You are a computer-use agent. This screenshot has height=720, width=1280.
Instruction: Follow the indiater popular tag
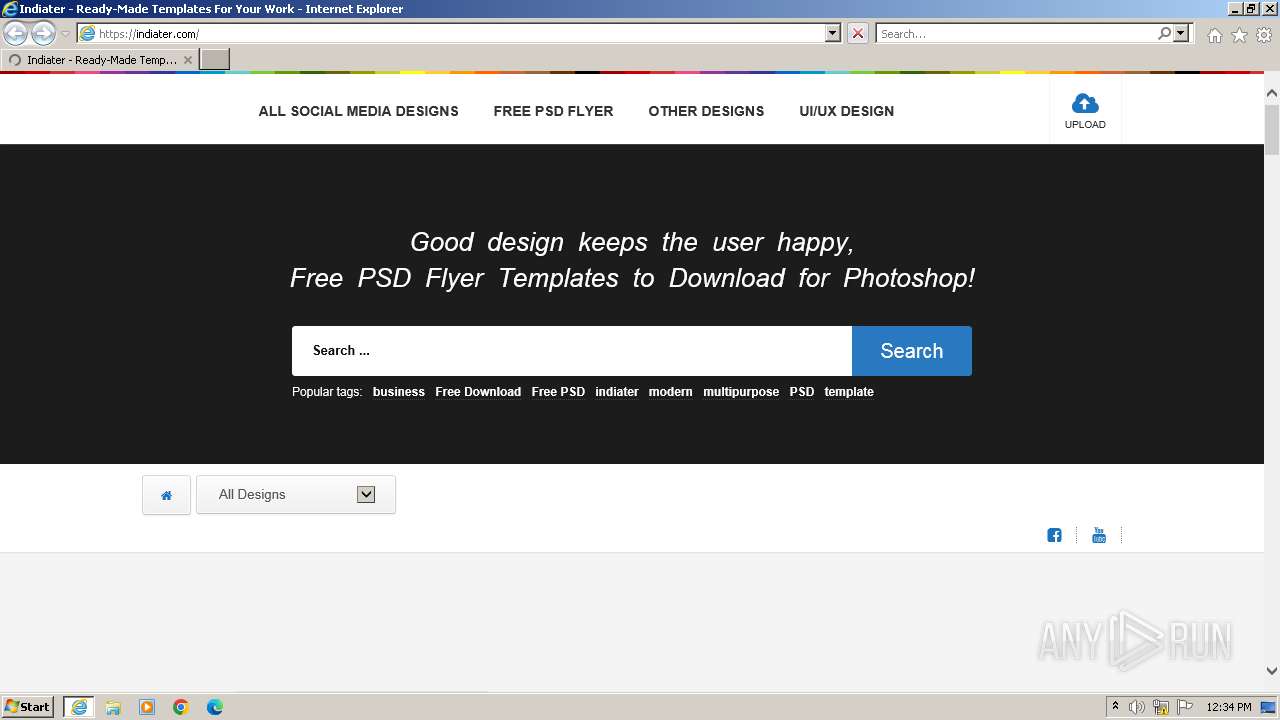click(x=617, y=392)
